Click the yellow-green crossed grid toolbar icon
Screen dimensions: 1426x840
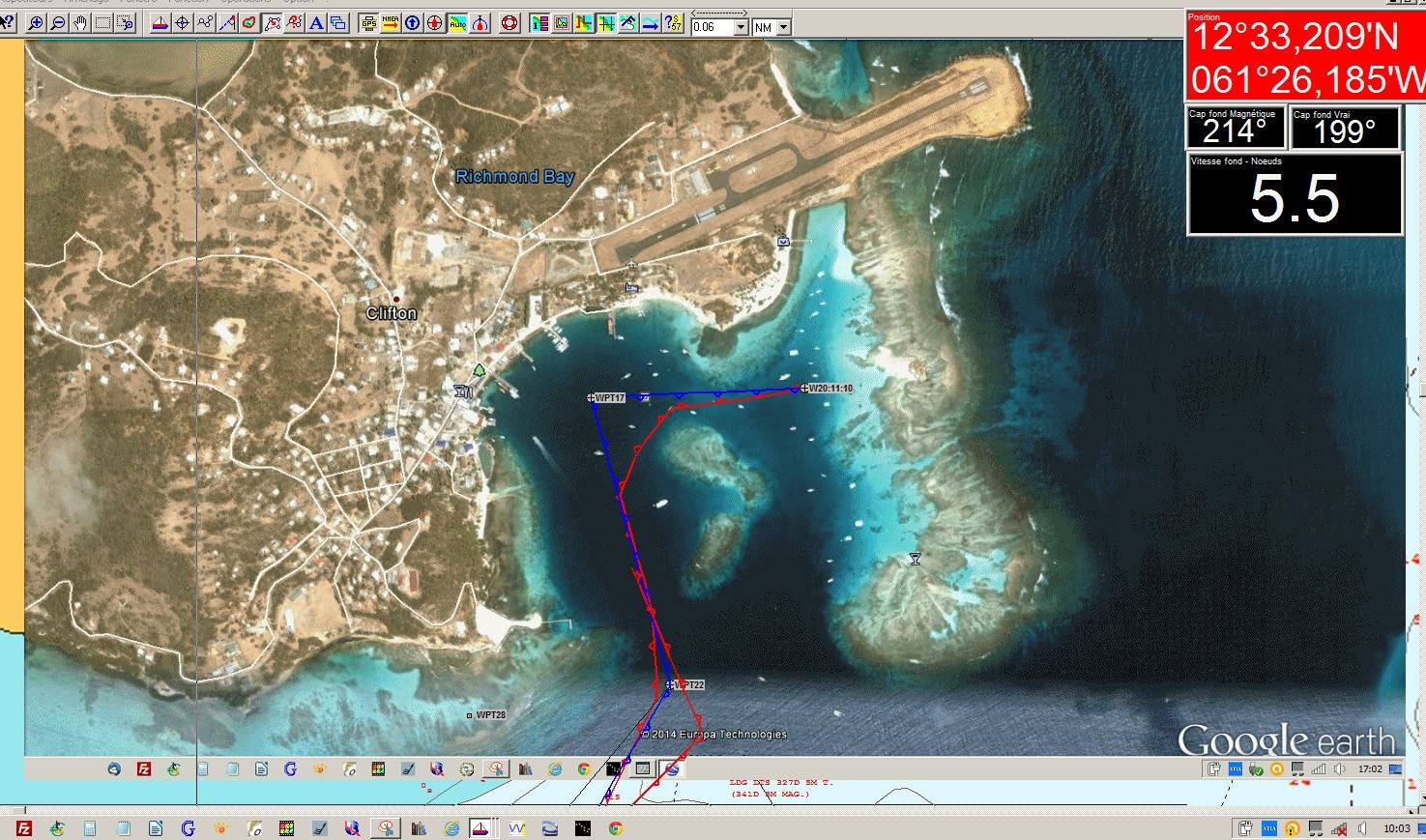click(605, 24)
